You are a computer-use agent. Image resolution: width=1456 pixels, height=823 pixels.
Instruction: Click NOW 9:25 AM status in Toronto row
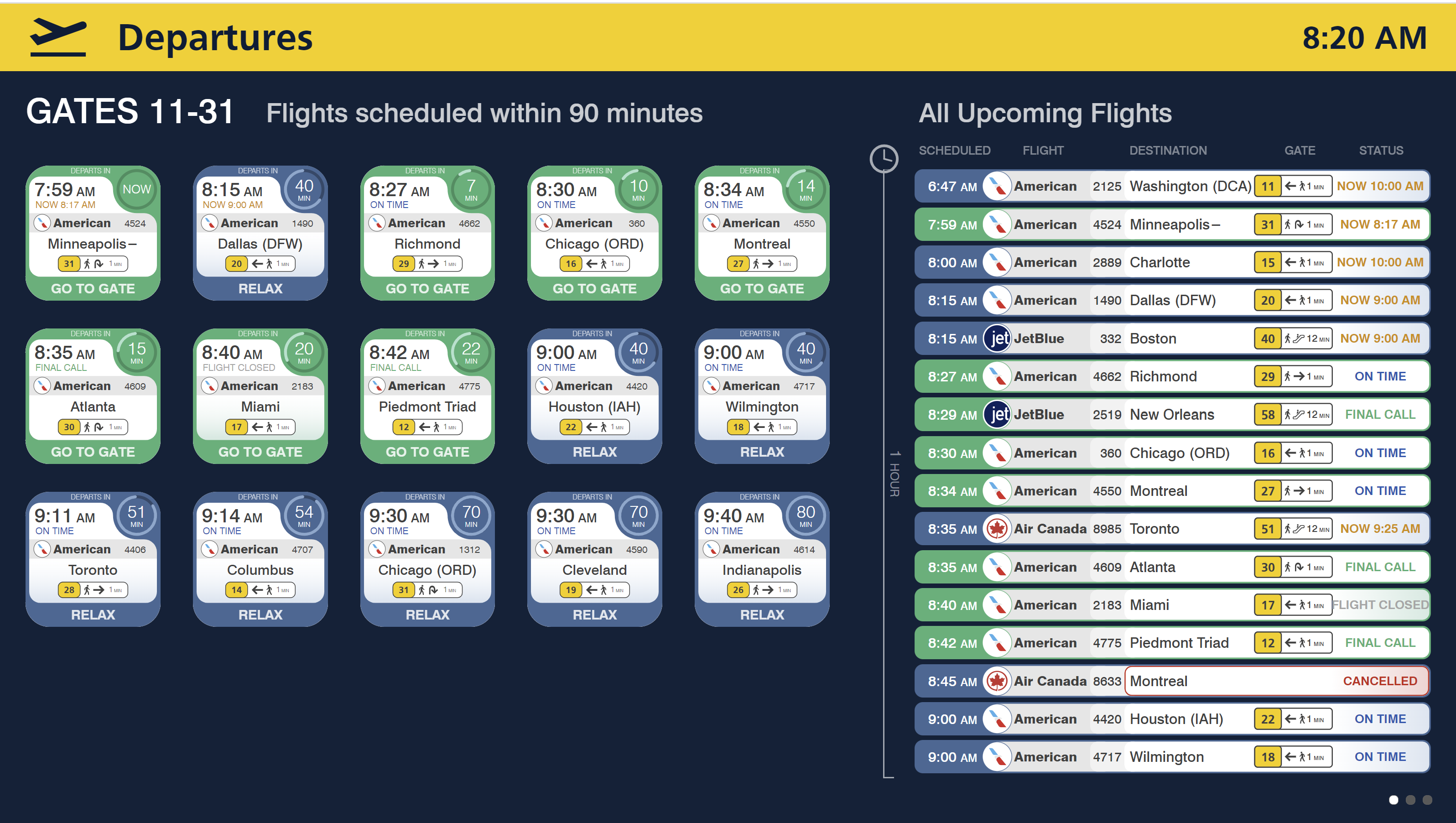point(1380,529)
